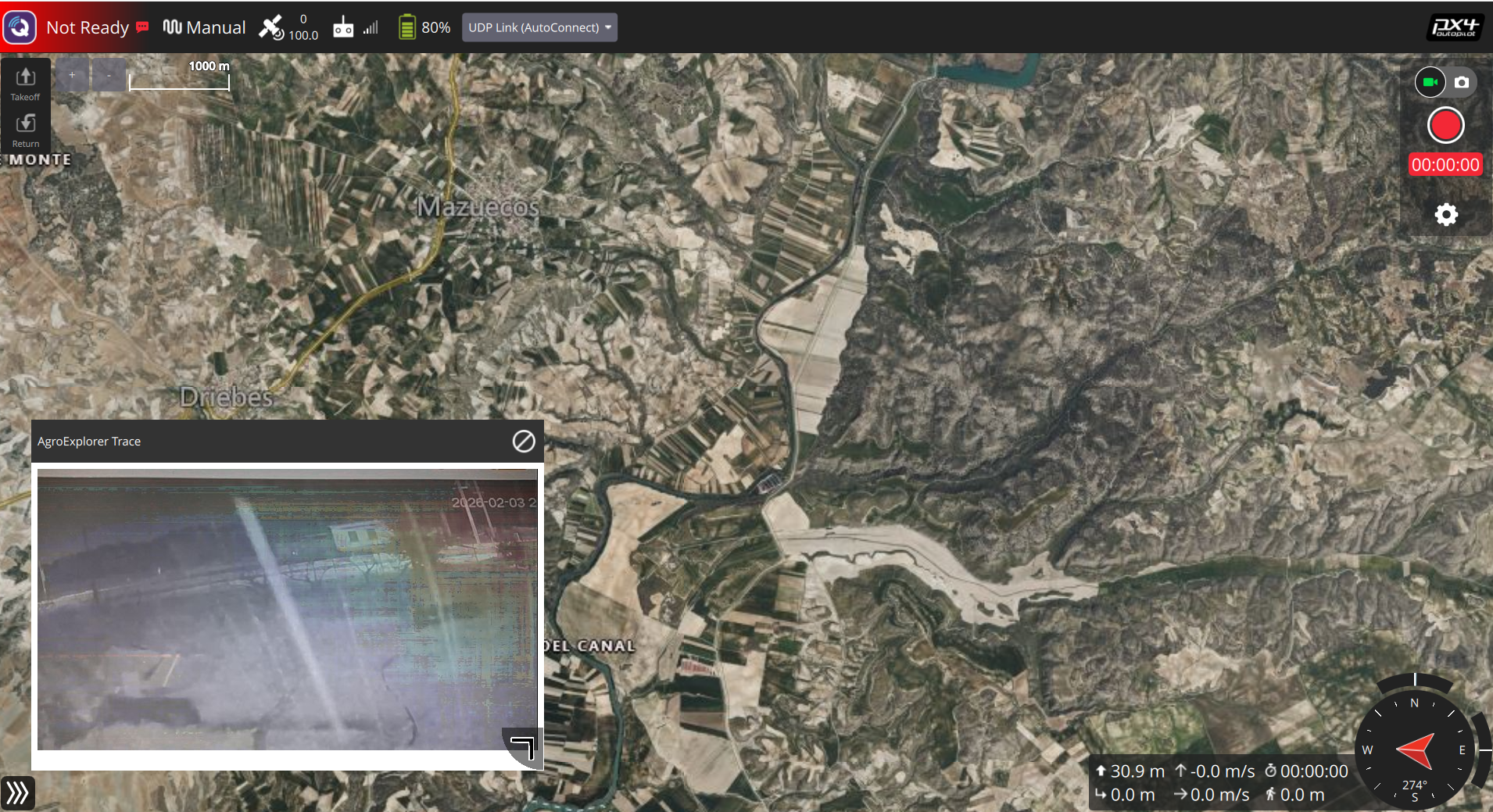Open camera settings via the gear icon
1493x812 pixels.
1445,214
